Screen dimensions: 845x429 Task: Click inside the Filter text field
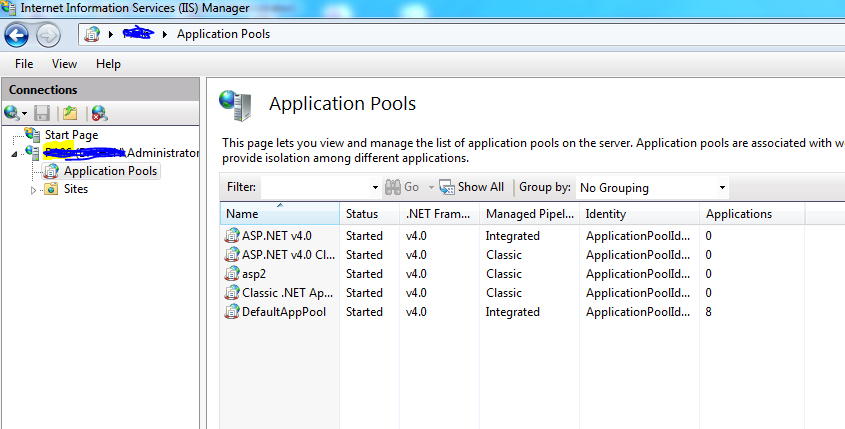pyautogui.click(x=316, y=188)
